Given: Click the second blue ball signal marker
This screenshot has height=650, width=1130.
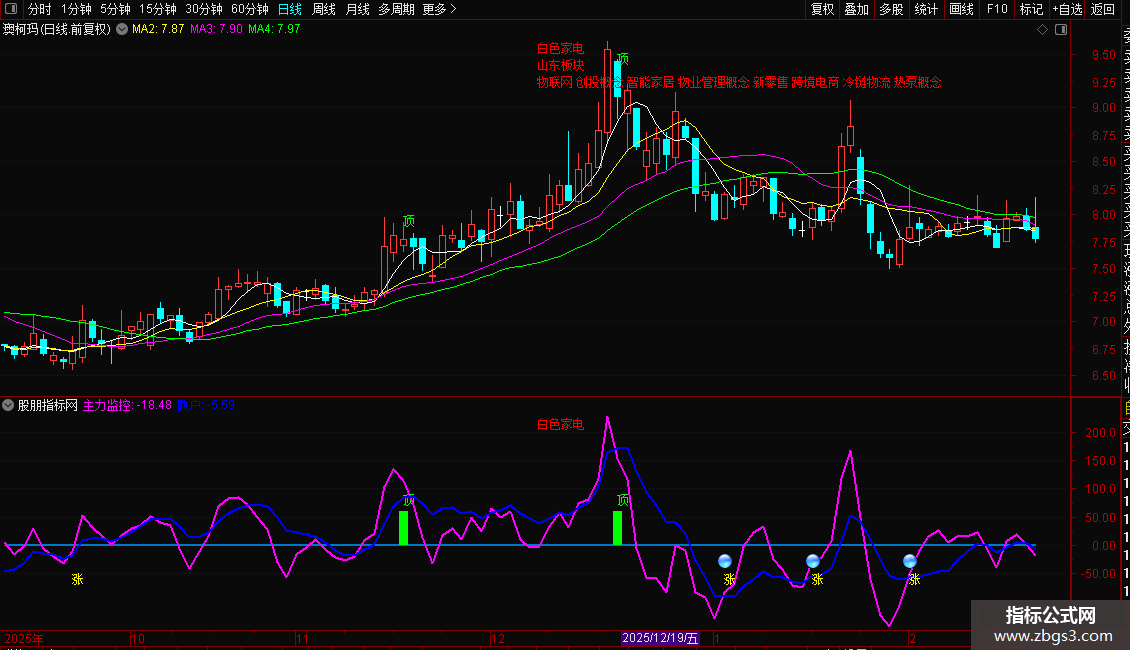Looking at the screenshot, I should 813,561.
